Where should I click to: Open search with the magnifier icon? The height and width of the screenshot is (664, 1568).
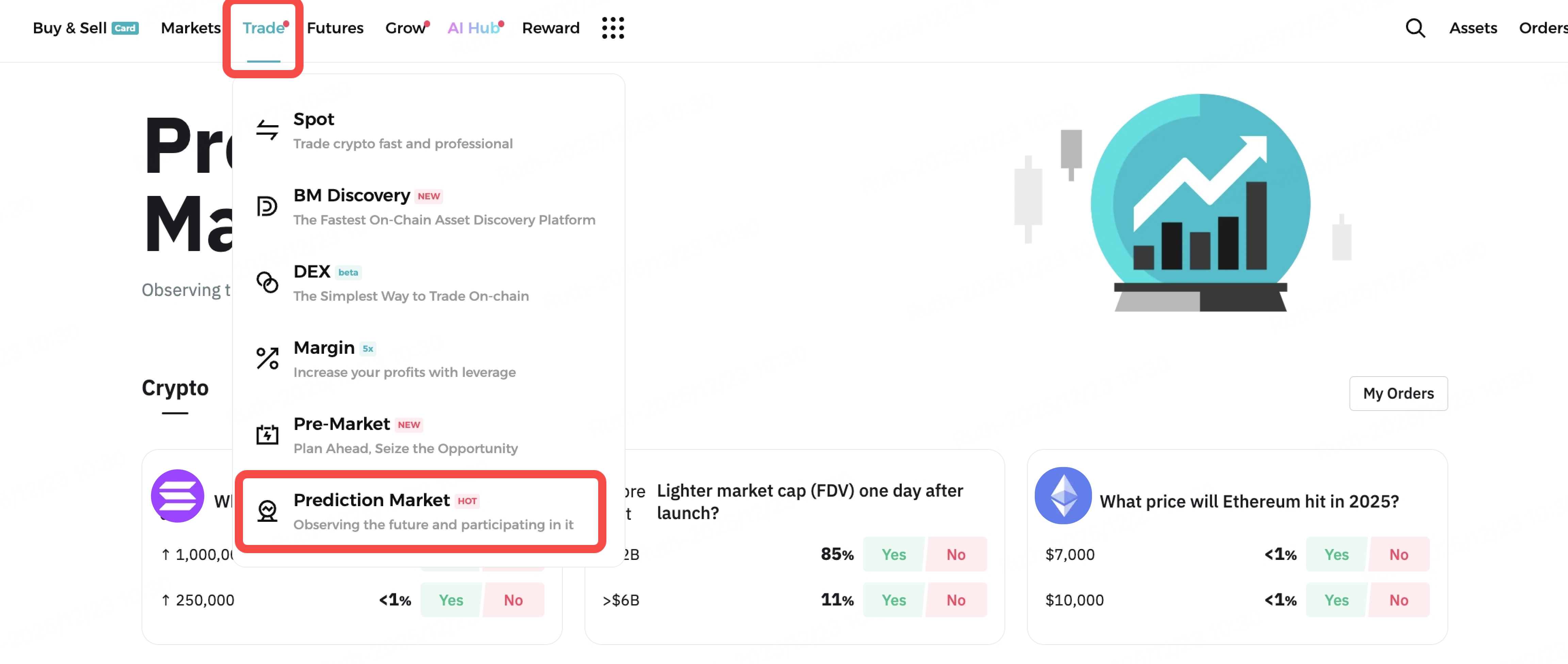(x=1415, y=28)
